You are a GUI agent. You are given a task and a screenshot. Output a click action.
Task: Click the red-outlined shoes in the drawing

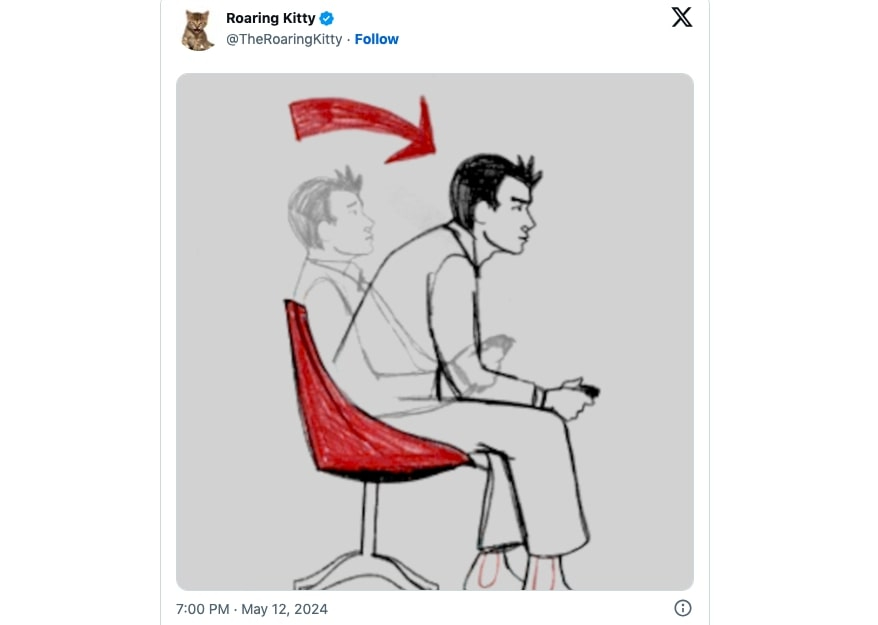(x=512, y=571)
